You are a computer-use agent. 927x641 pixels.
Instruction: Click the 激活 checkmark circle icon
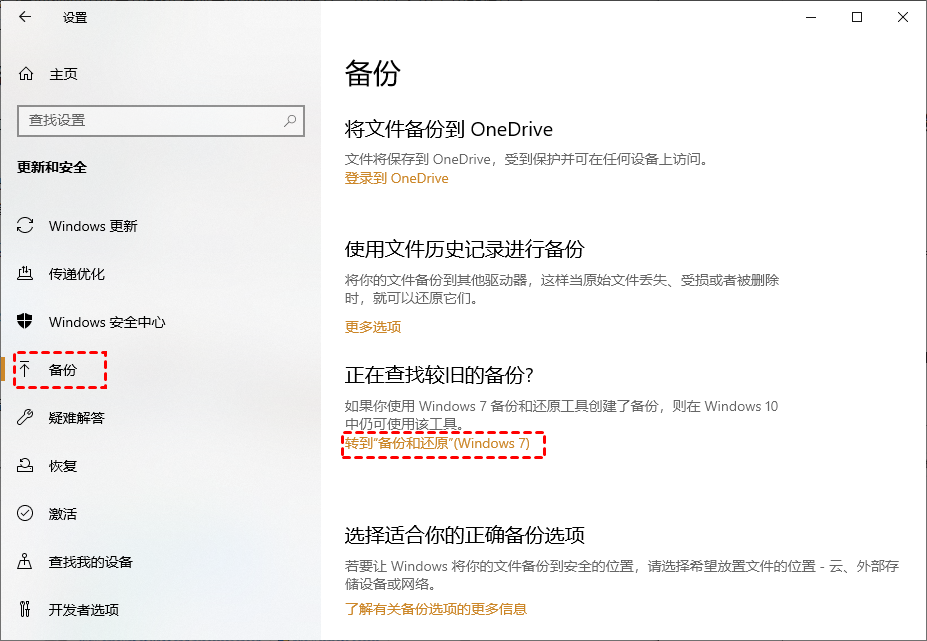pos(25,513)
